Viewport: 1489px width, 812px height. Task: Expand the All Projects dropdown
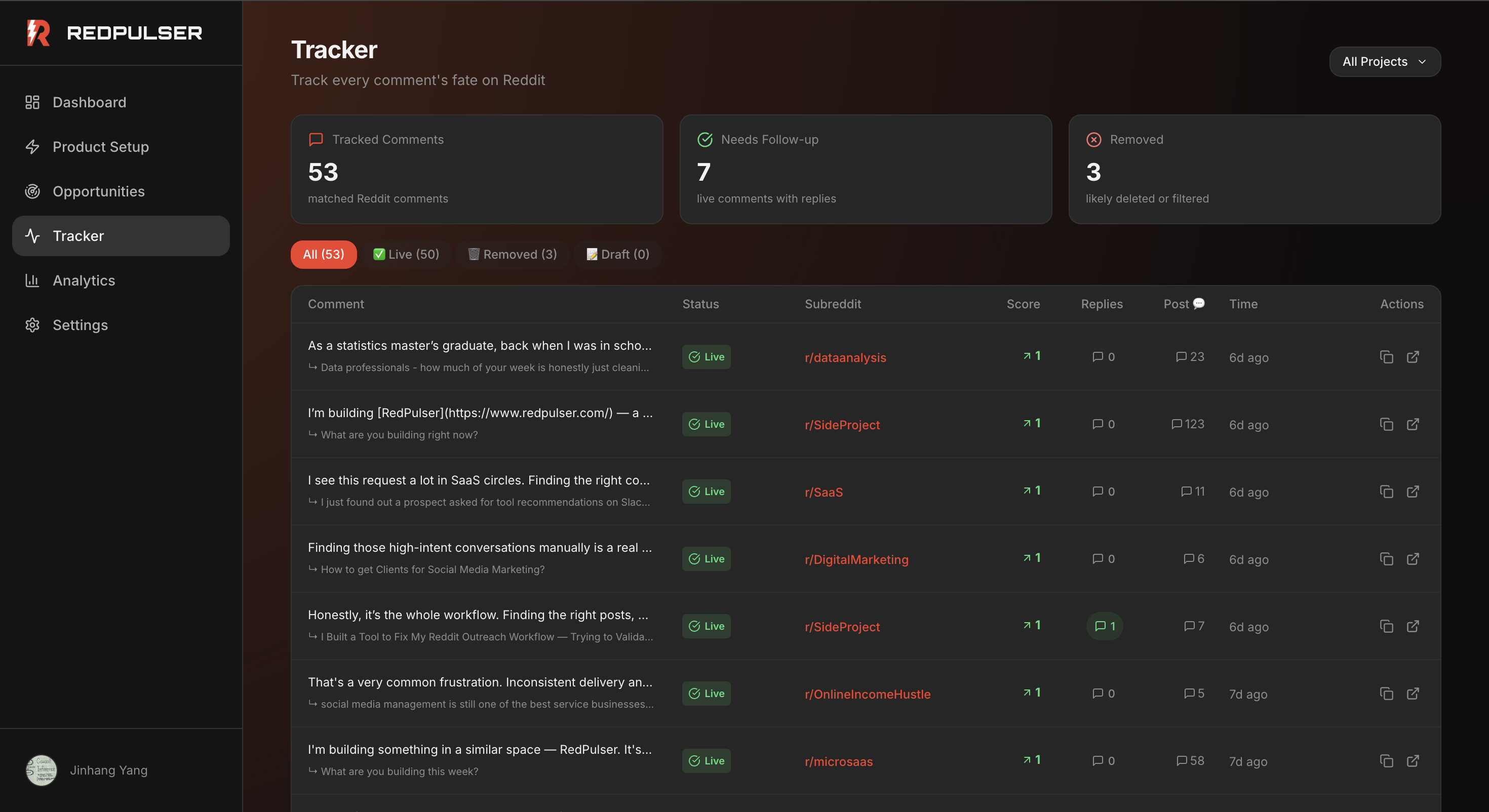click(x=1384, y=62)
